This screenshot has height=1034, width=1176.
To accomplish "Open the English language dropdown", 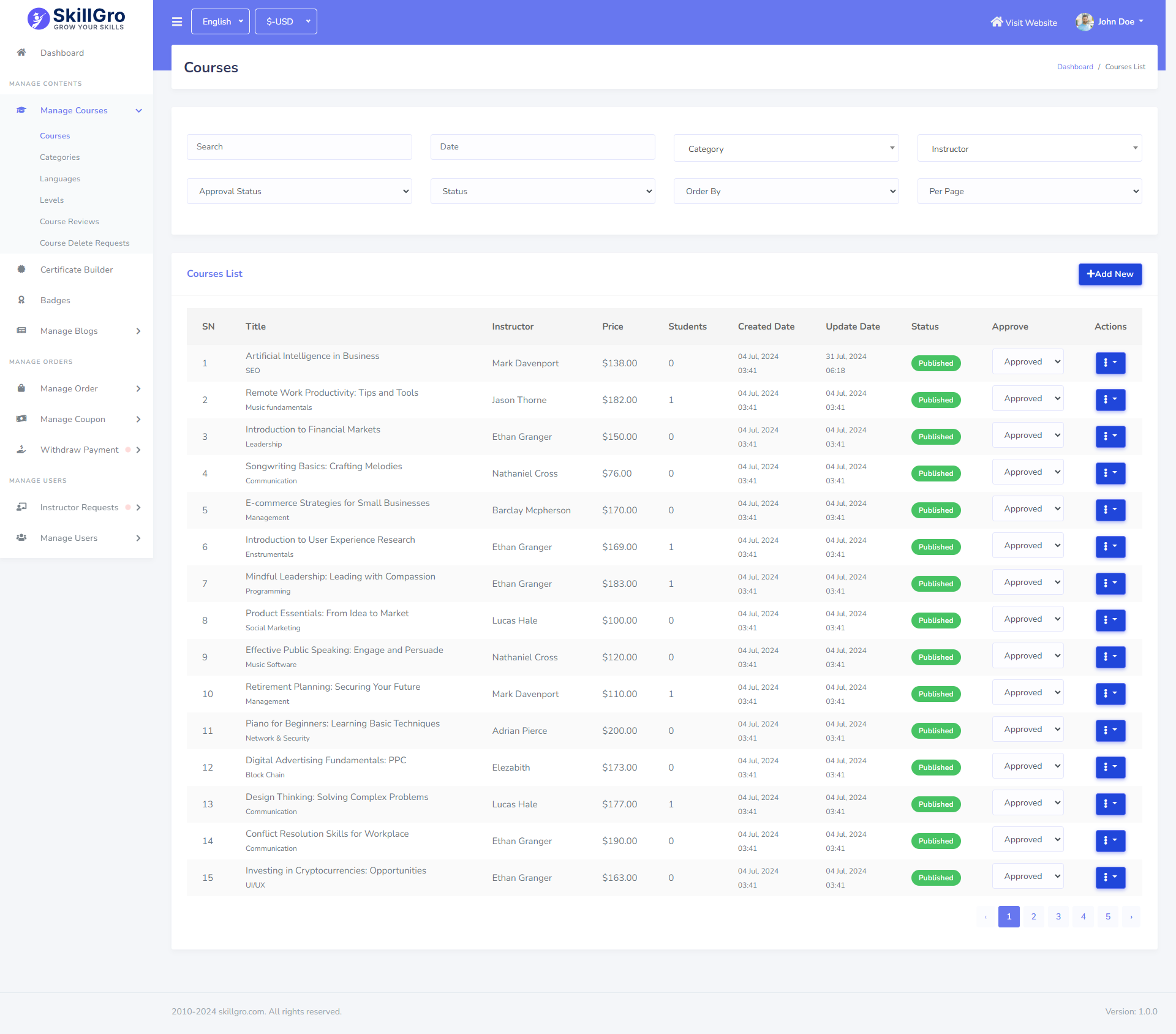I will click(x=220, y=21).
